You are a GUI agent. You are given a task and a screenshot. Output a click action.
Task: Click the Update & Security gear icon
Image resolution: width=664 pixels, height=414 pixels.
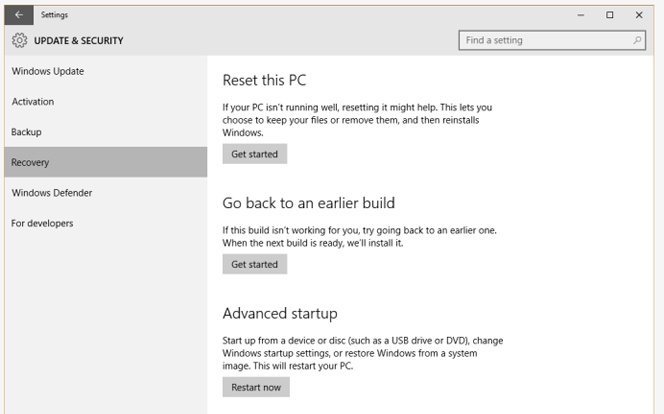tap(19, 40)
